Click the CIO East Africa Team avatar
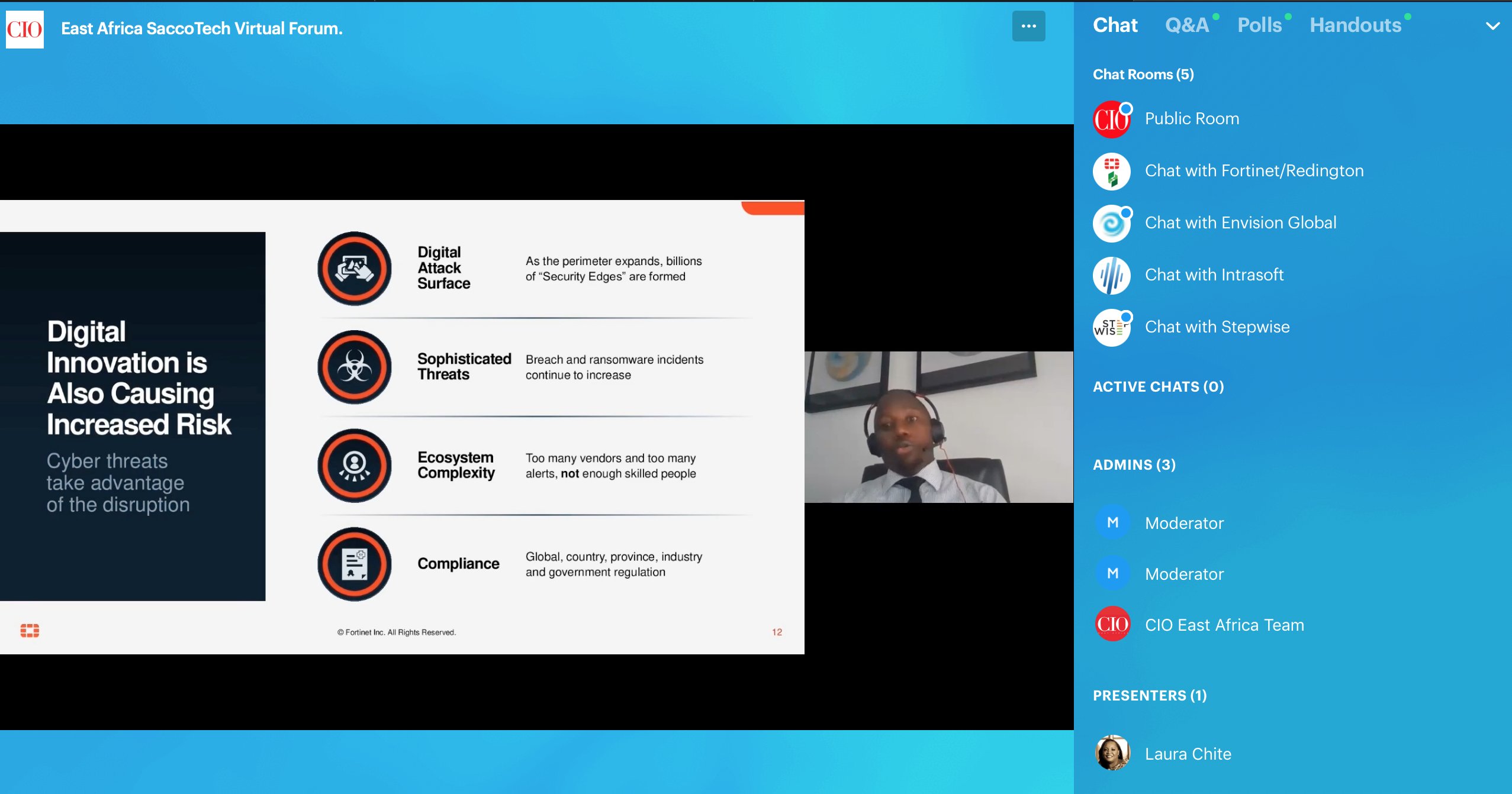The height and width of the screenshot is (794, 1512). 1112,624
